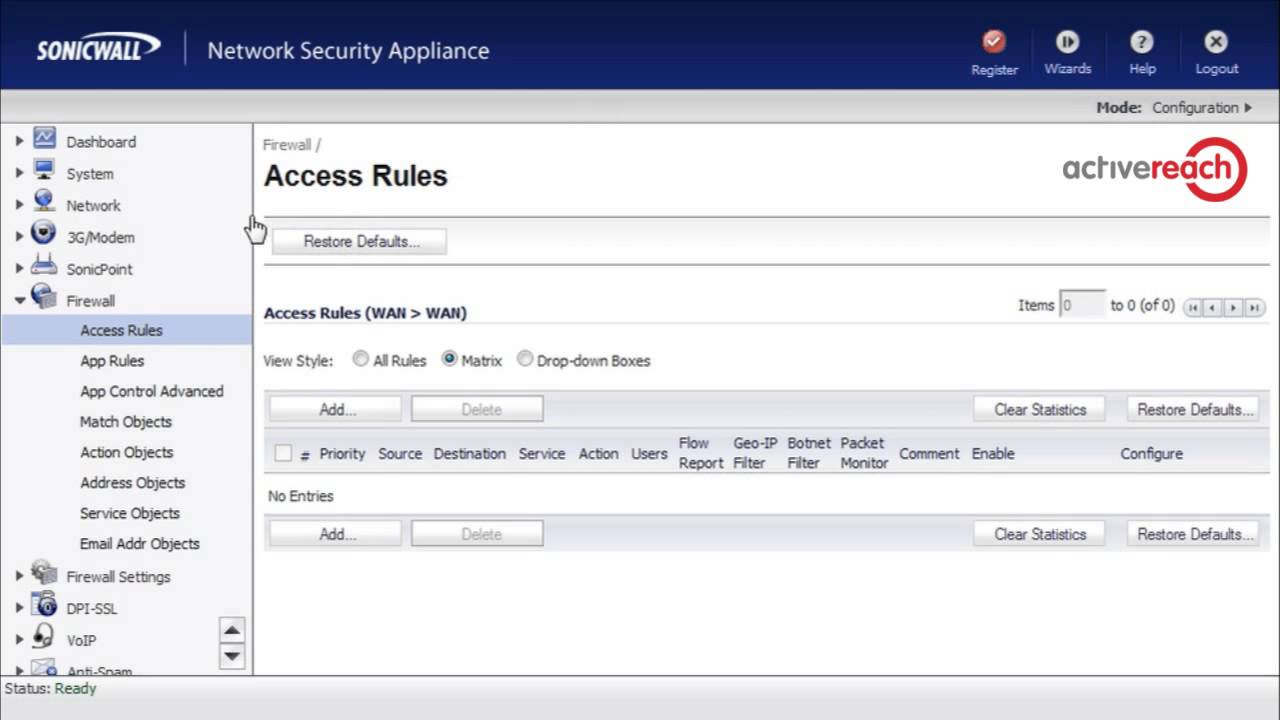Open Service Objects page
Screen dimensions: 1280x720
[130, 513]
